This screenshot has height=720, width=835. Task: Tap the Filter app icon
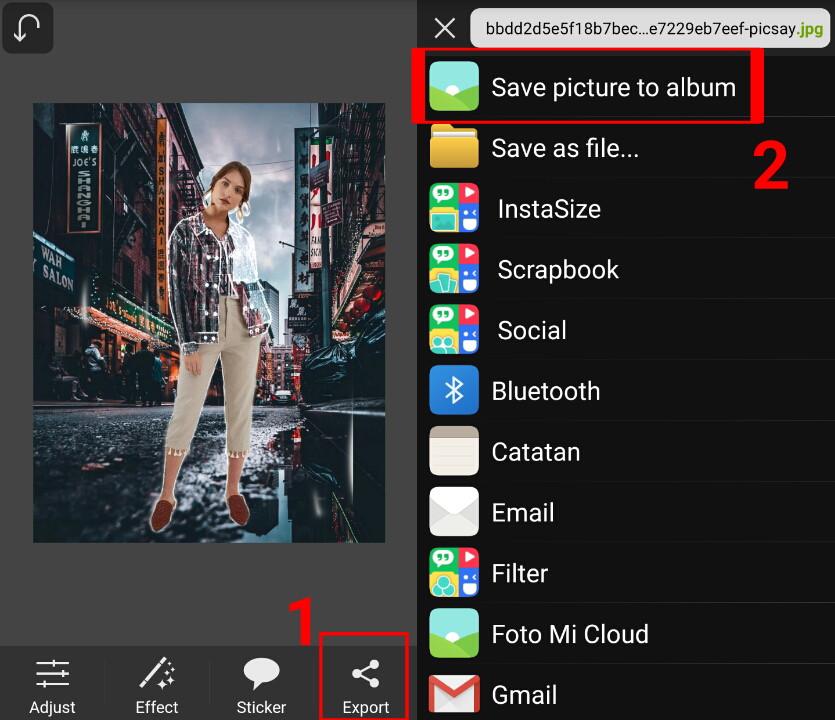click(454, 572)
